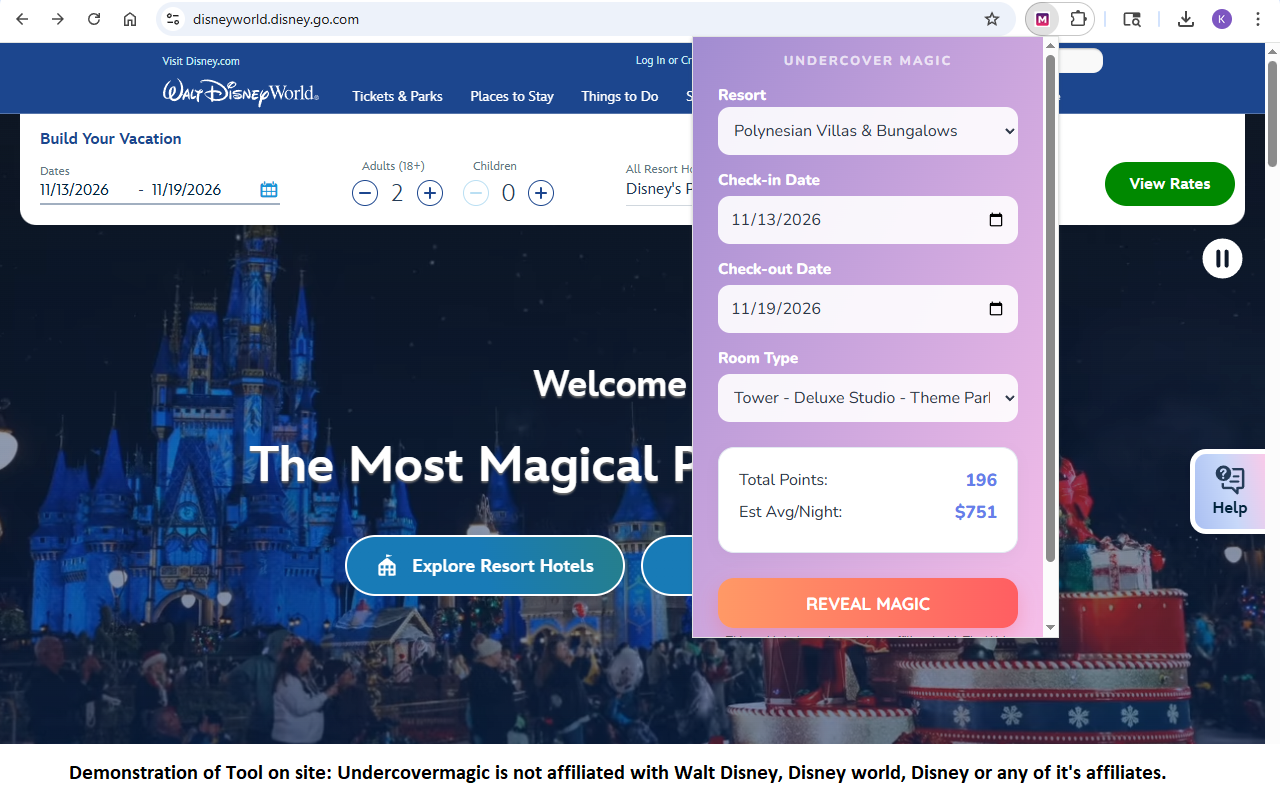
Task: Click the browser Home icon
Action: tap(129, 18)
